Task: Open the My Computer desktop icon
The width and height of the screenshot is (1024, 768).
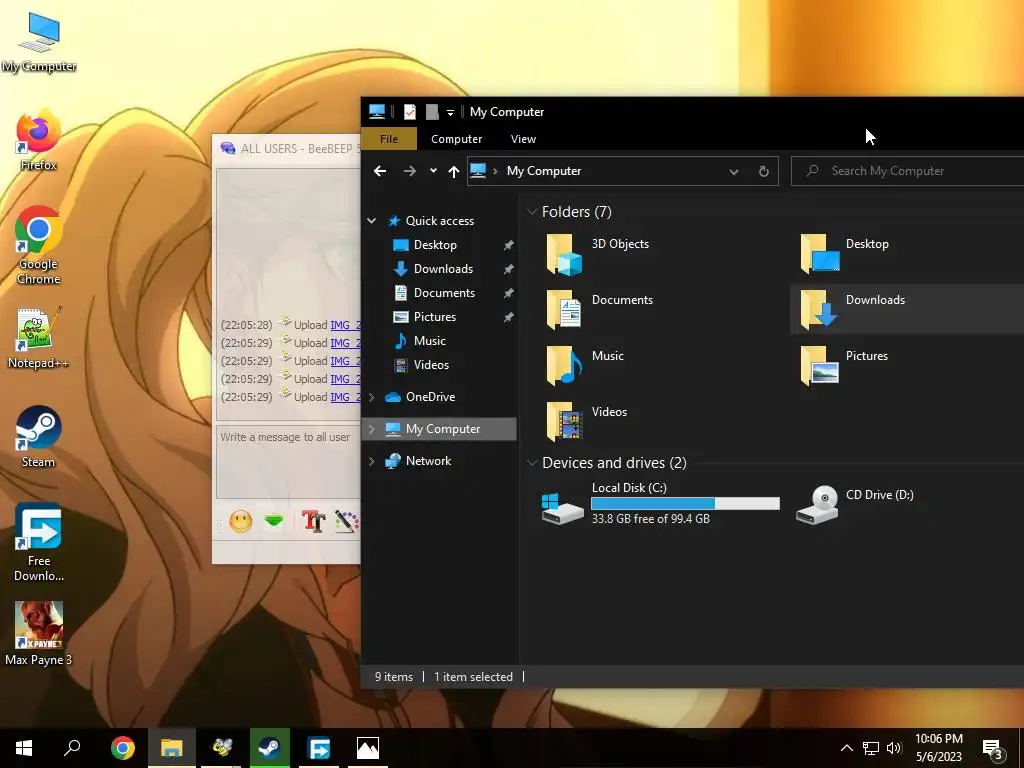Action: click(39, 42)
